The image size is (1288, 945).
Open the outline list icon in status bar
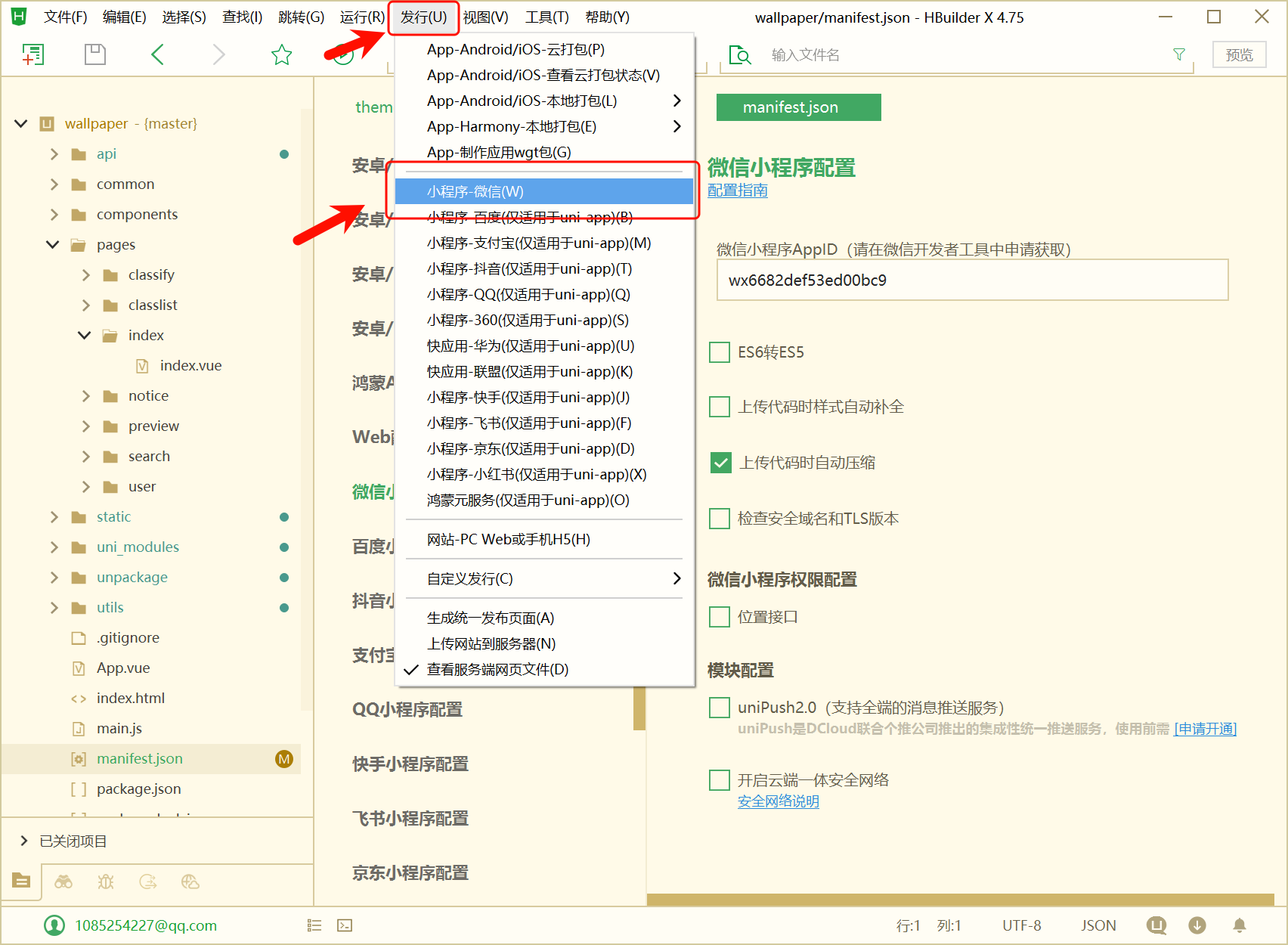click(314, 925)
